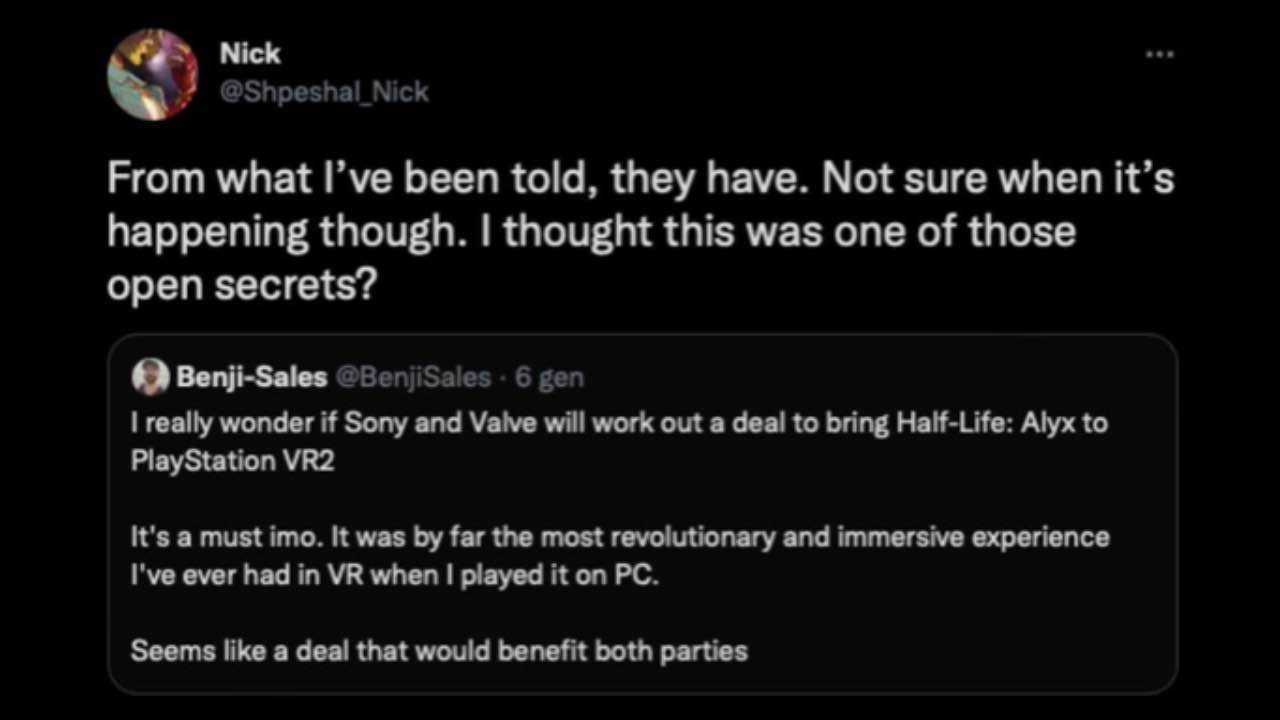This screenshot has height=720, width=1280.
Task: Click the '6 gen' timestamp
Action: [549, 377]
